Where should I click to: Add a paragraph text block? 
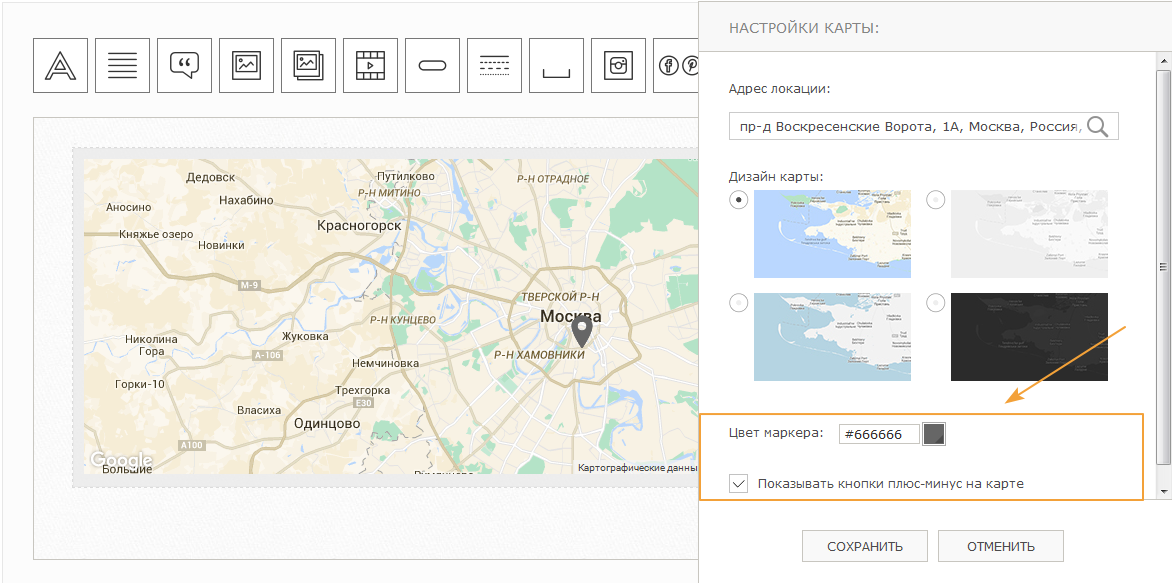tap(123, 66)
